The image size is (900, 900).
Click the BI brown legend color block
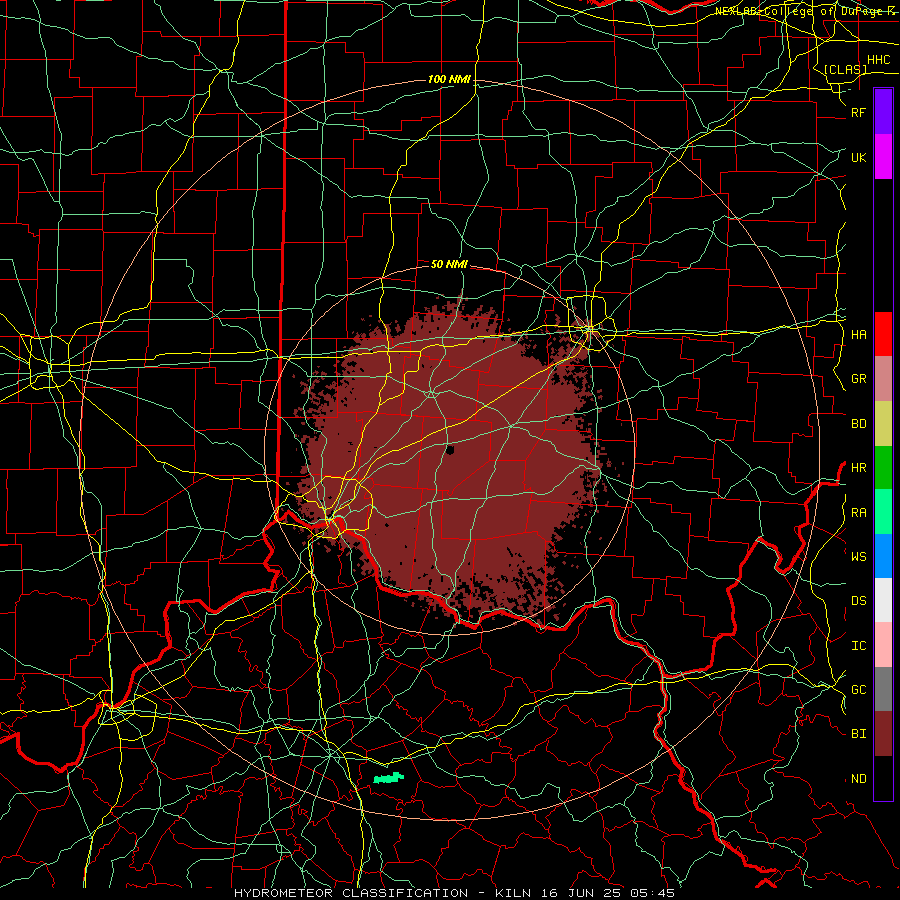point(883,734)
